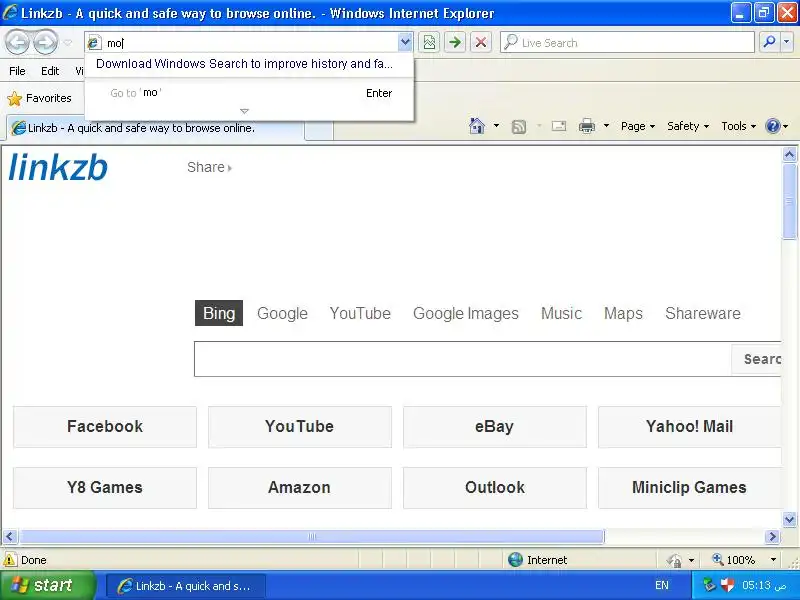
Task: Open a new blank tab
Action: (x=319, y=130)
